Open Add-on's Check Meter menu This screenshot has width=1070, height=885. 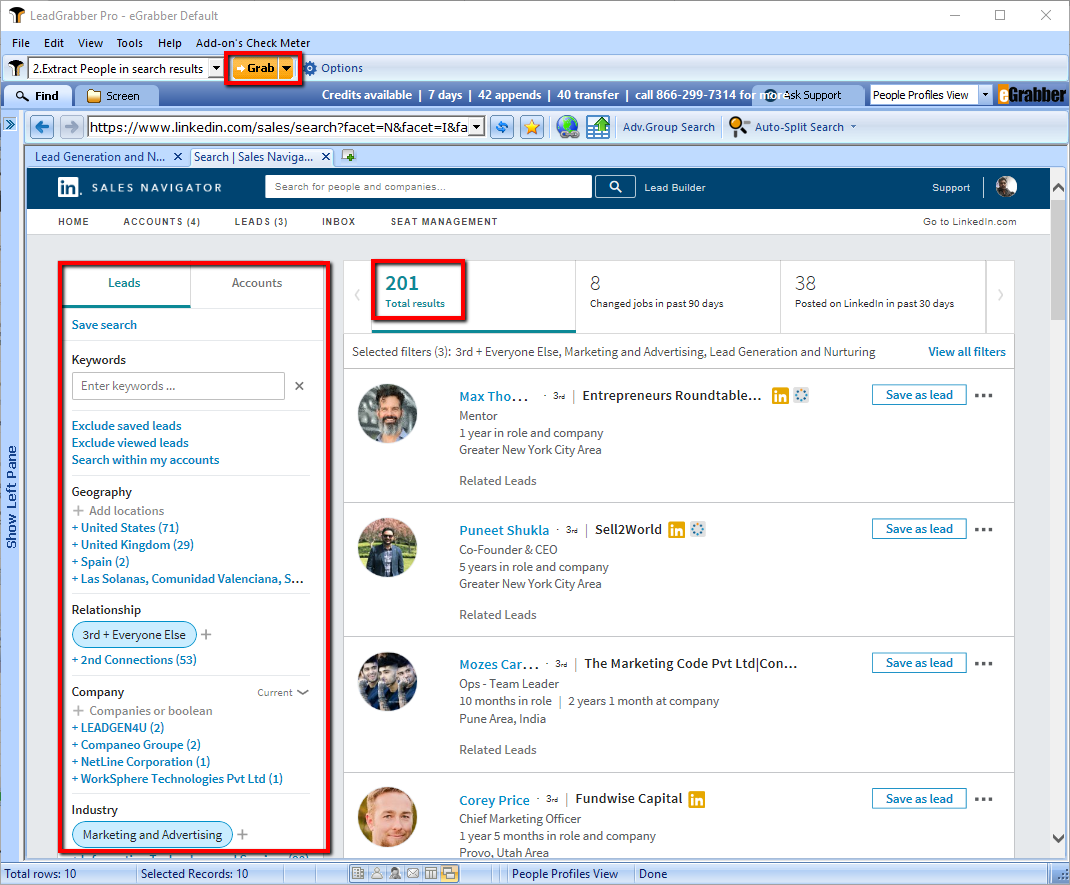pos(252,43)
